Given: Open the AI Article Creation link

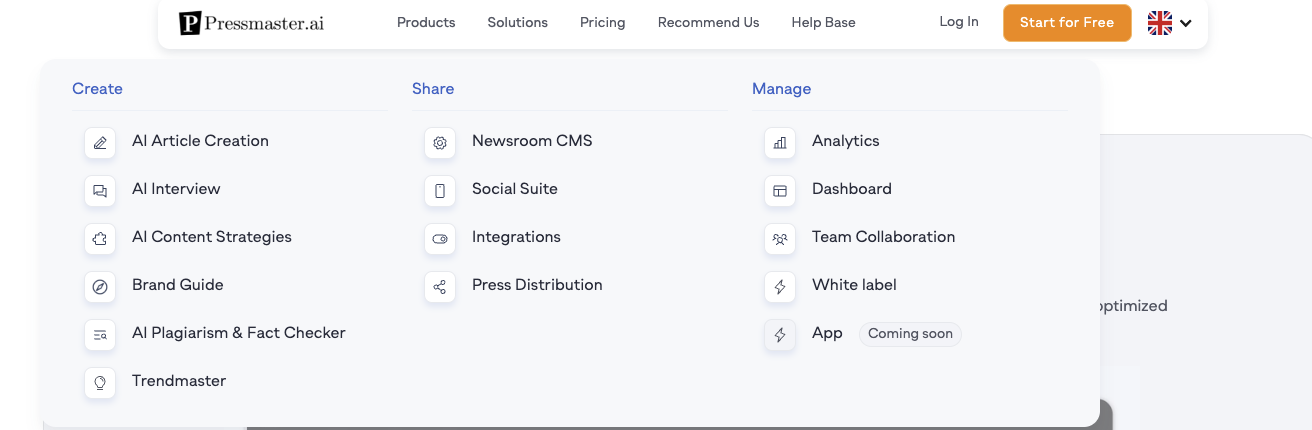Looking at the screenshot, I should click(x=200, y=141).
